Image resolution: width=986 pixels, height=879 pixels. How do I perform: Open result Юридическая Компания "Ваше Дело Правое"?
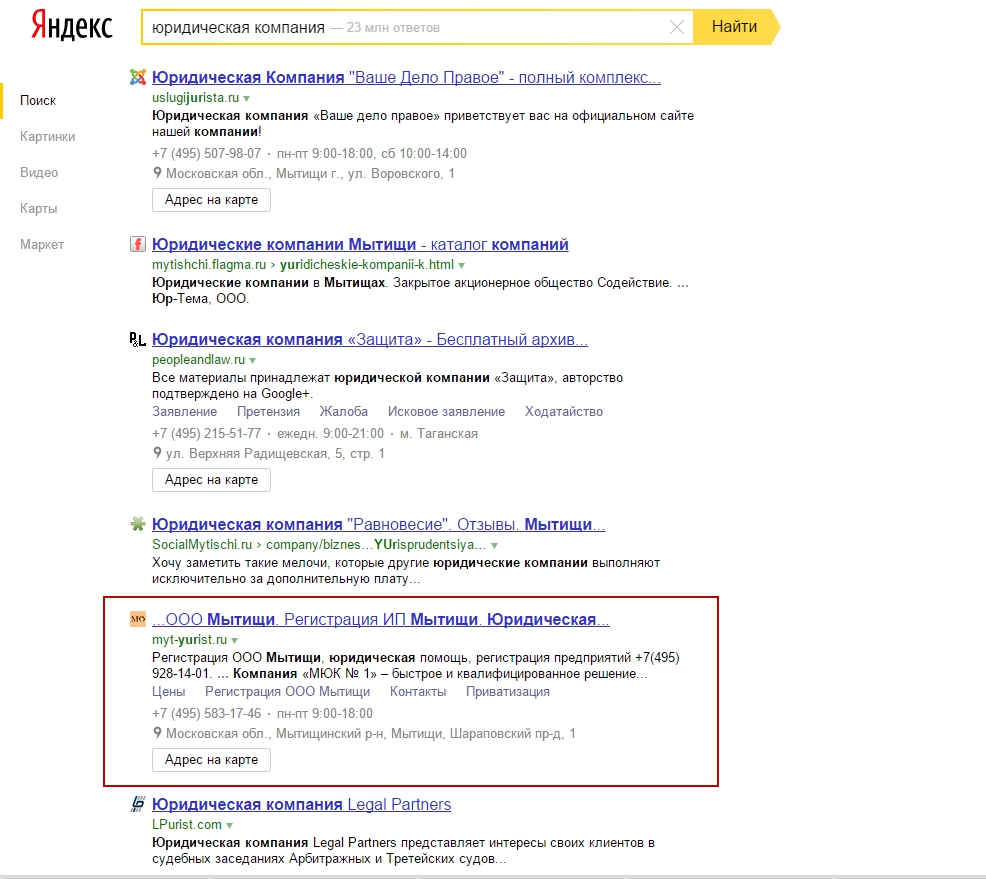406,77
